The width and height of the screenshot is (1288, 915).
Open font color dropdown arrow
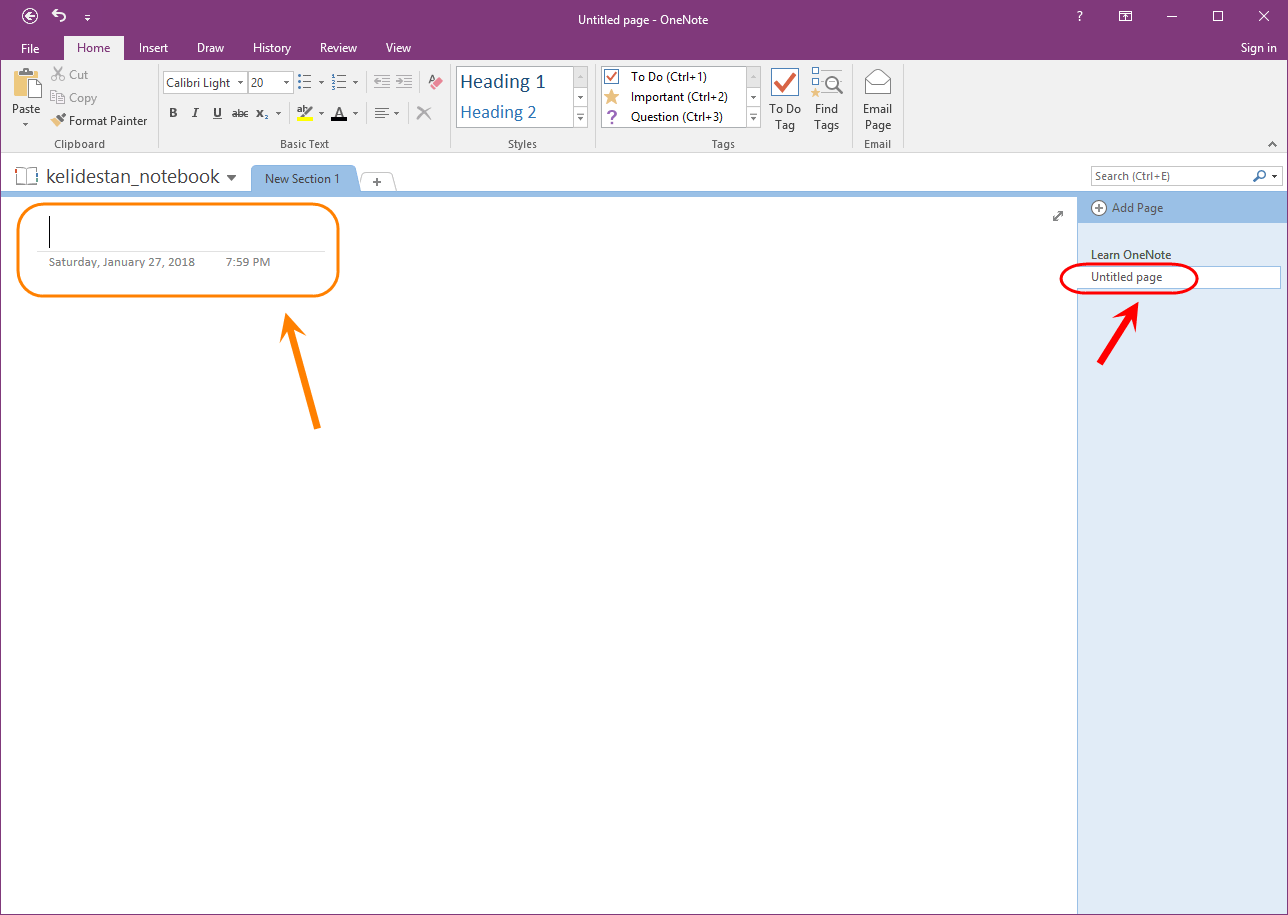tap(355, 113)
